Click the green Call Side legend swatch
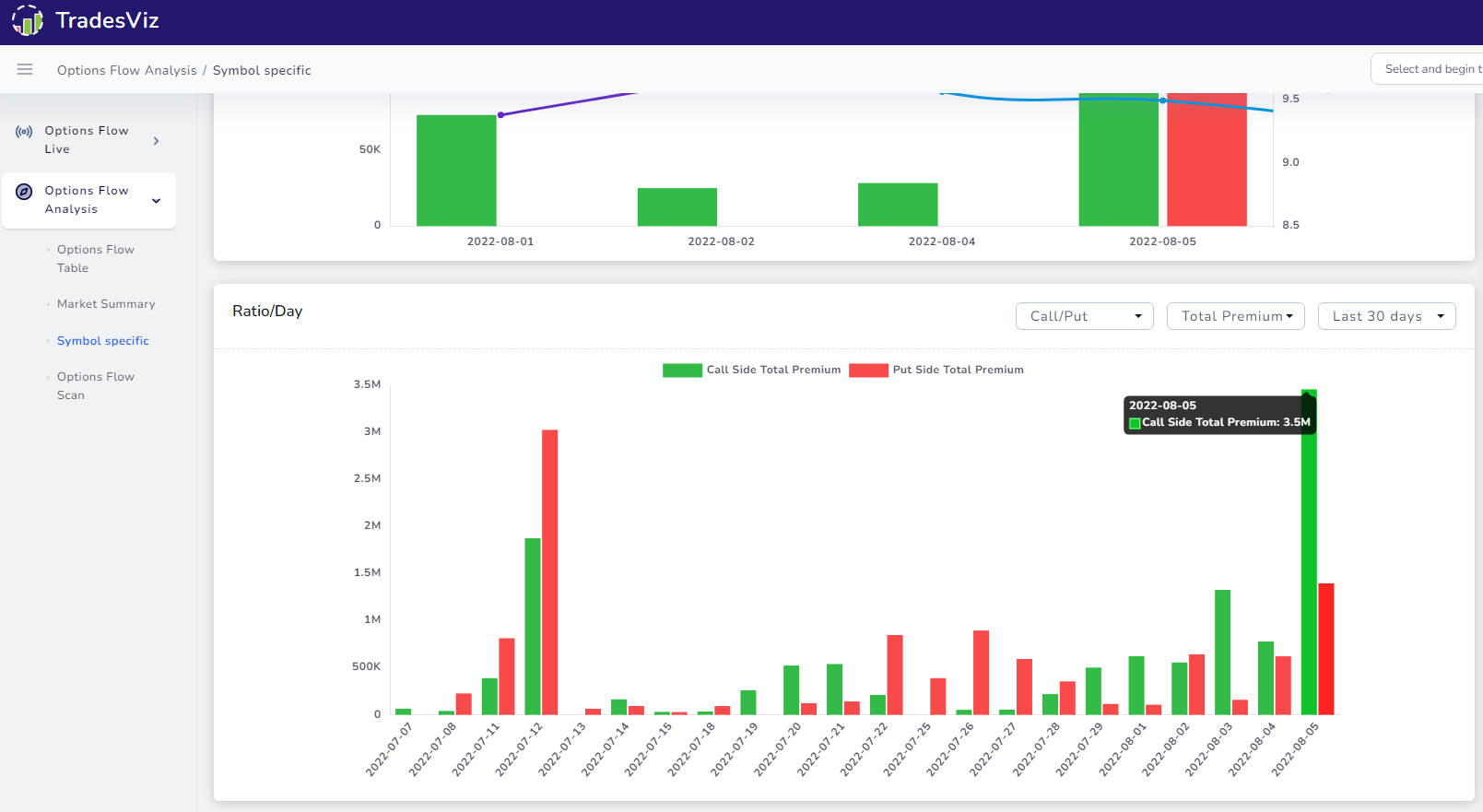The width and height of the screenshot is (1483, 812). pyautogui.click(x=682, y=371)
